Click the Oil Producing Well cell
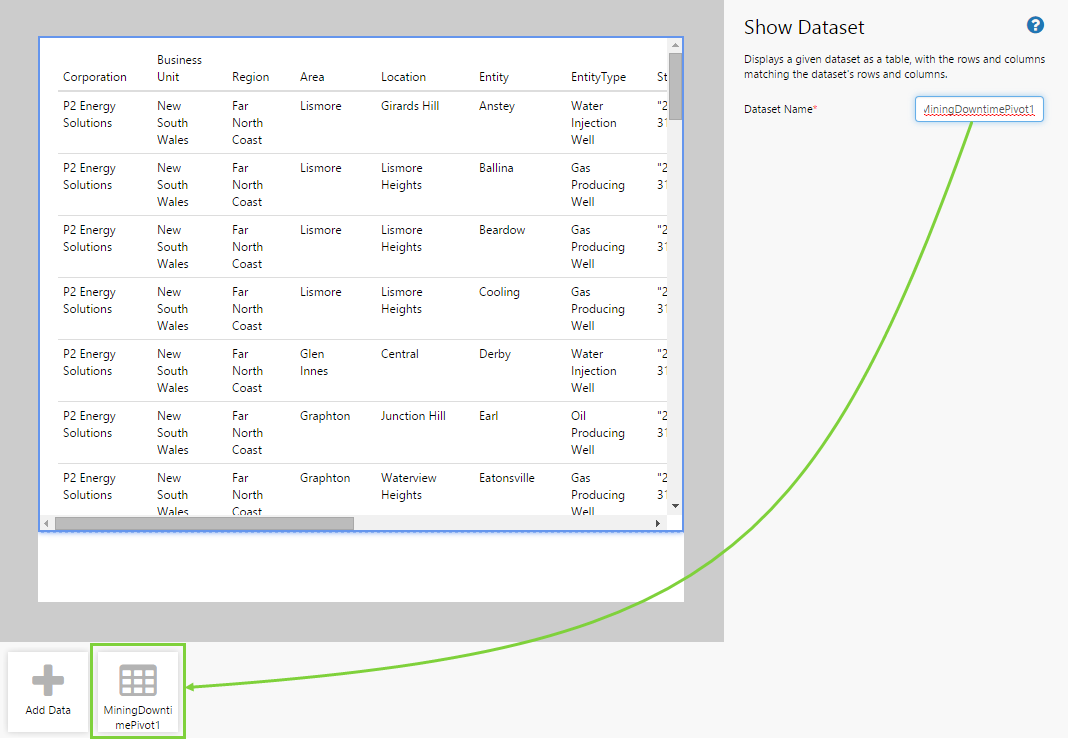Screen dimensions: 1068x739 (x=597, y=432)
